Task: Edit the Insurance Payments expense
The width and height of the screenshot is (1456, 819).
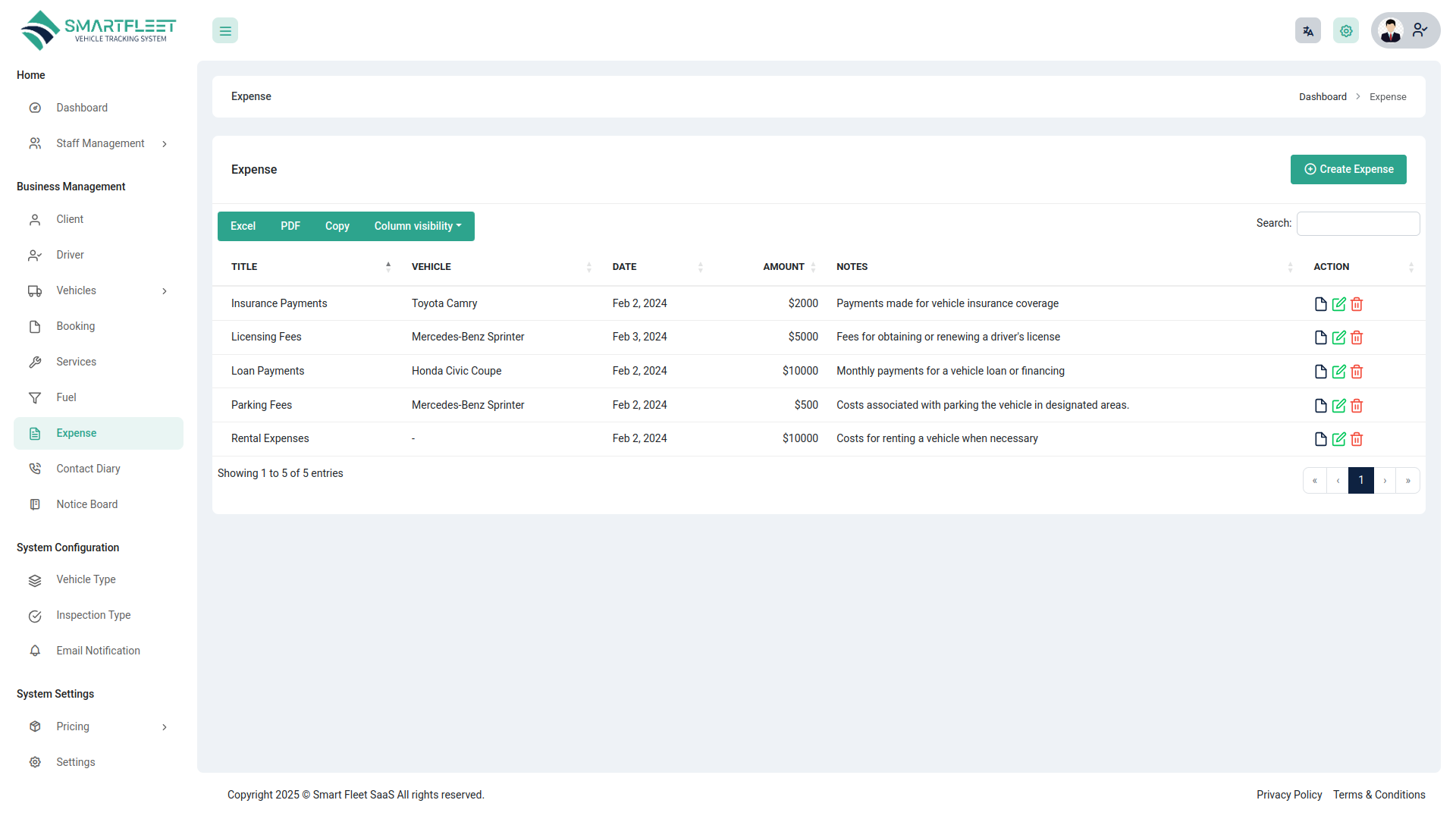Action: pyautogui.click(x=1338, y=303)
